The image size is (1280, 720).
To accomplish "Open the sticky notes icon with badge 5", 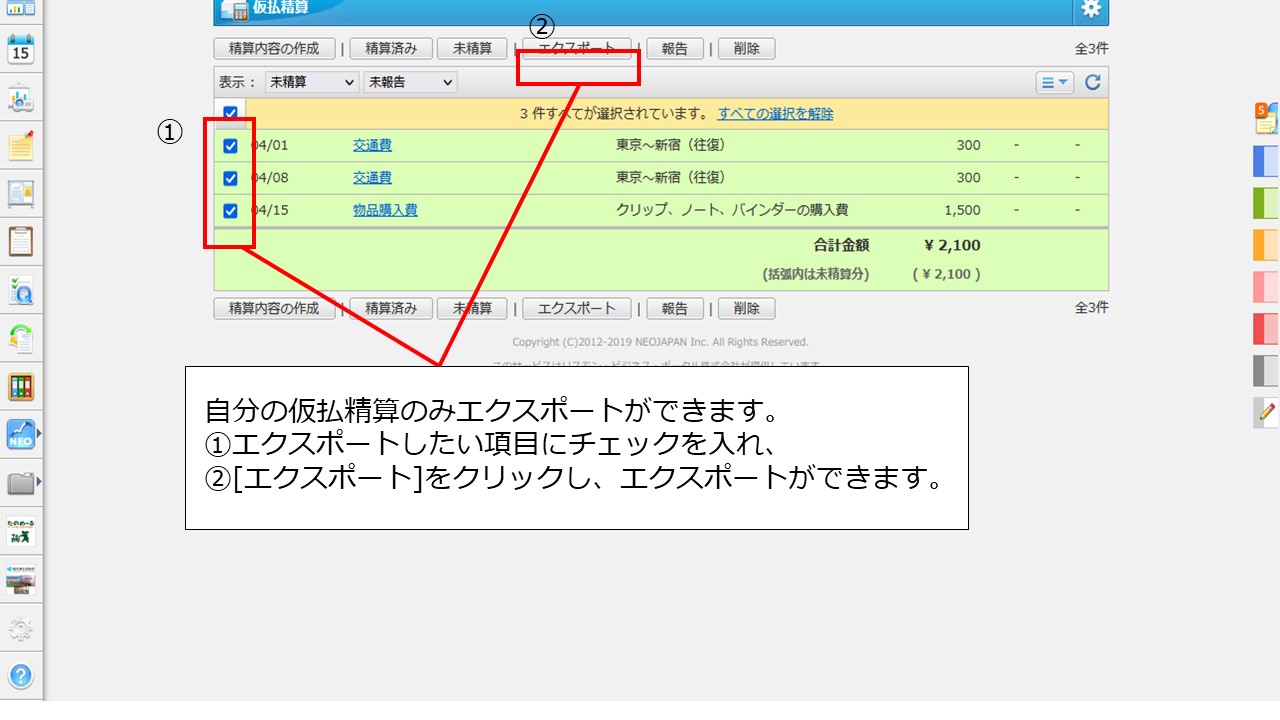I will coord(1266,118).
